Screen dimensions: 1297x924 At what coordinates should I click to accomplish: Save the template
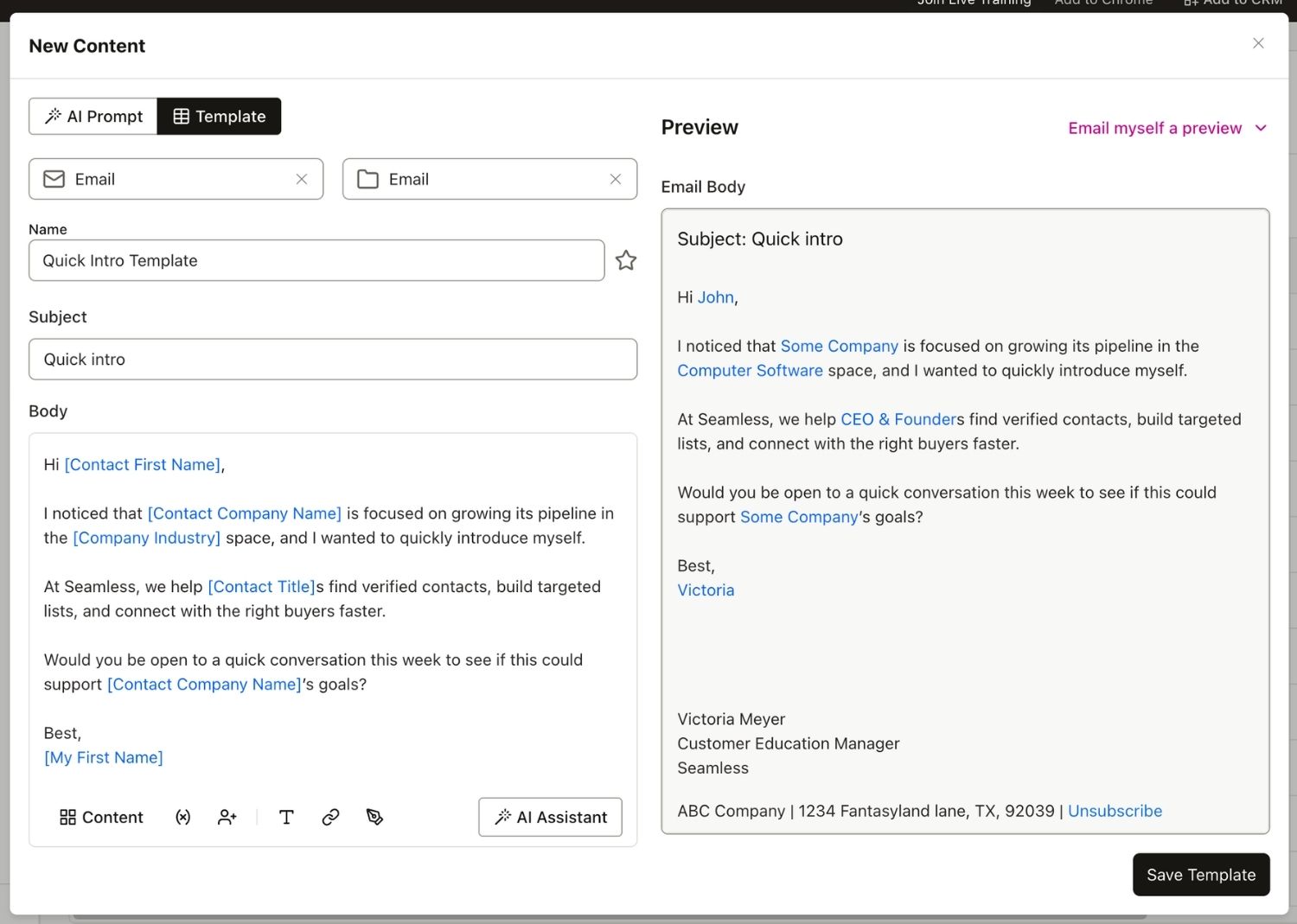click(x=1201, y=875)
